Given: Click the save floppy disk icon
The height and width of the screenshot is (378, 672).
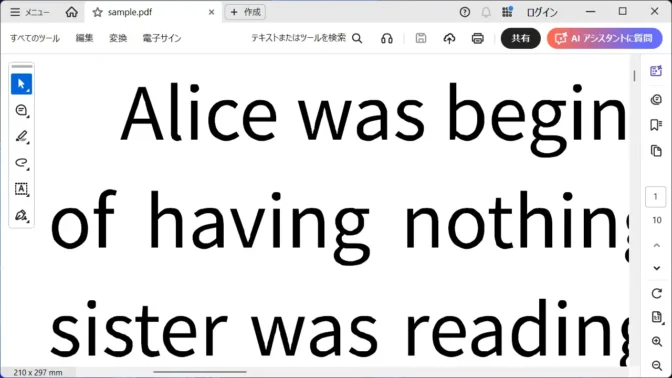Looking at the screenshot, I should tap(421, 38).
